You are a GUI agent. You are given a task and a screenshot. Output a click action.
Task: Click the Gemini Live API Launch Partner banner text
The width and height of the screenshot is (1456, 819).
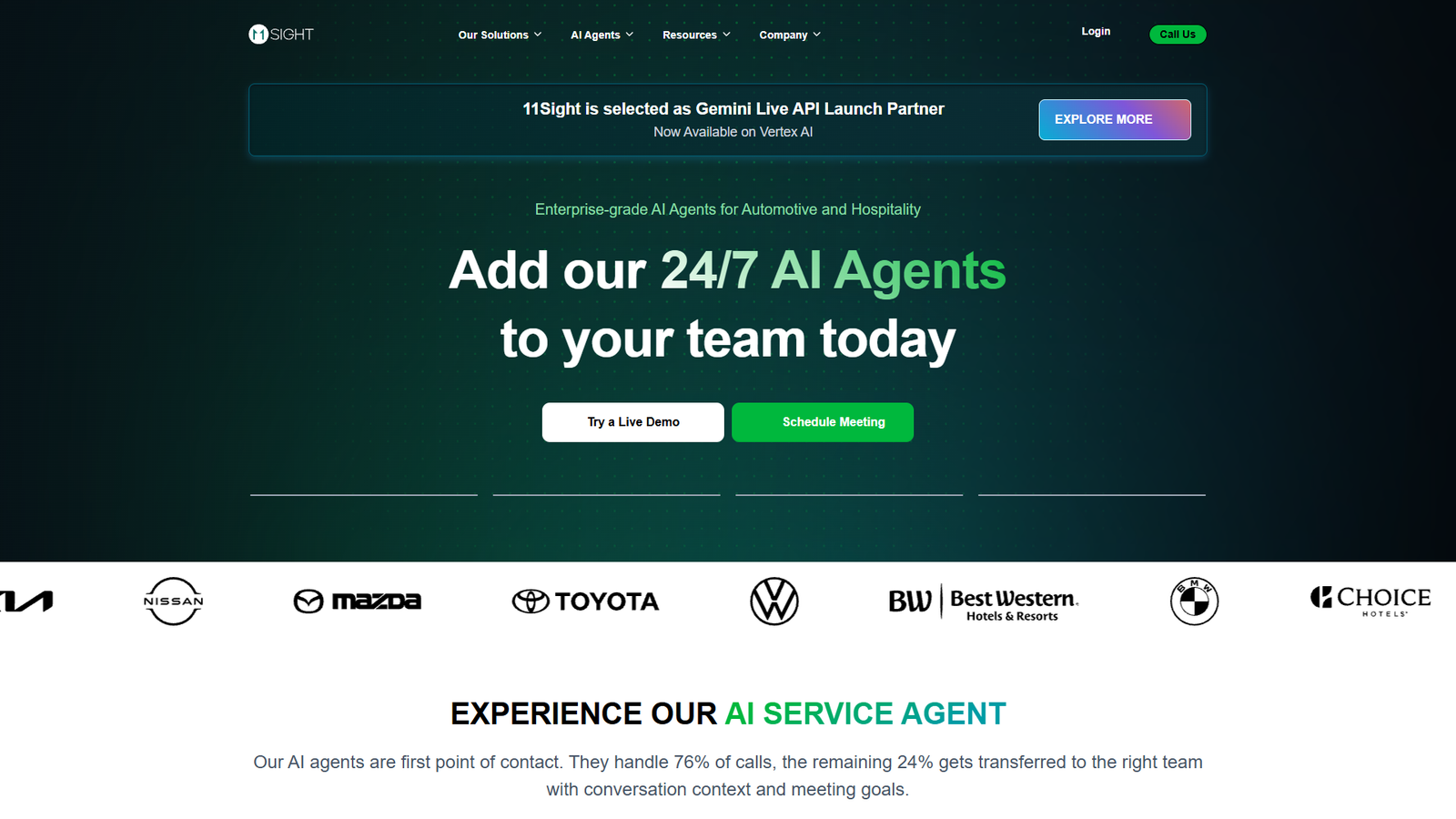click(x=733, y=109)
